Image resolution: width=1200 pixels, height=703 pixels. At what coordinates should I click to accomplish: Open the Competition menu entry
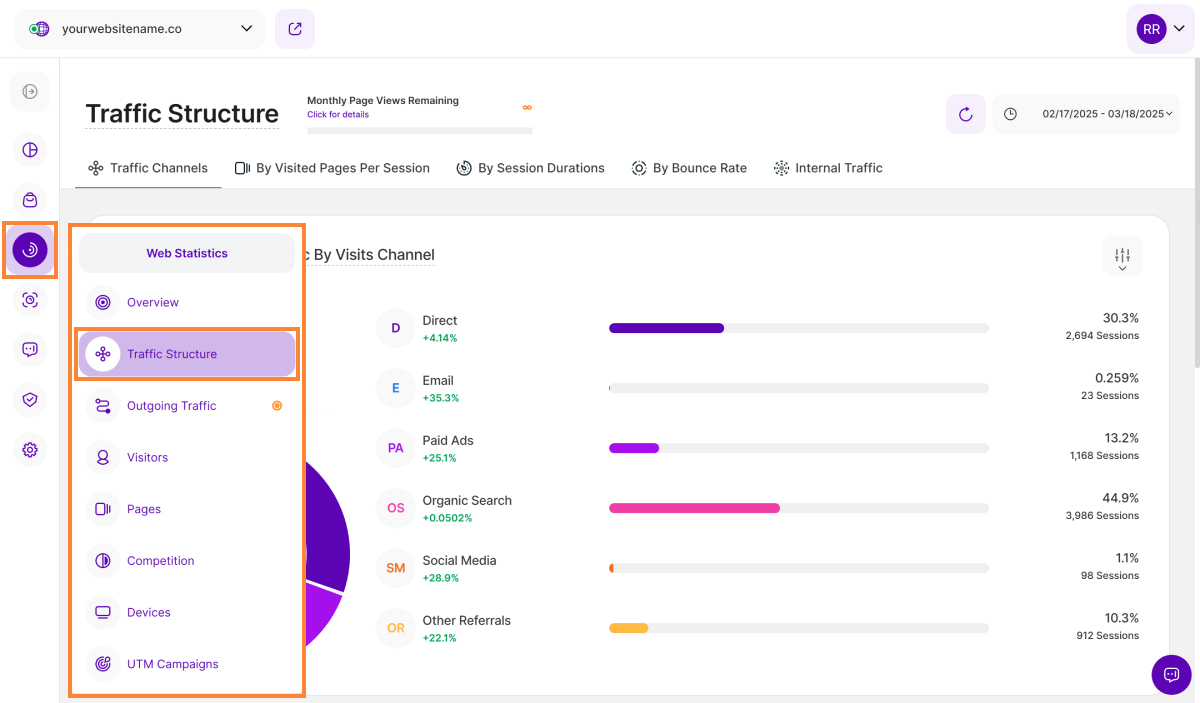[160, 561]
